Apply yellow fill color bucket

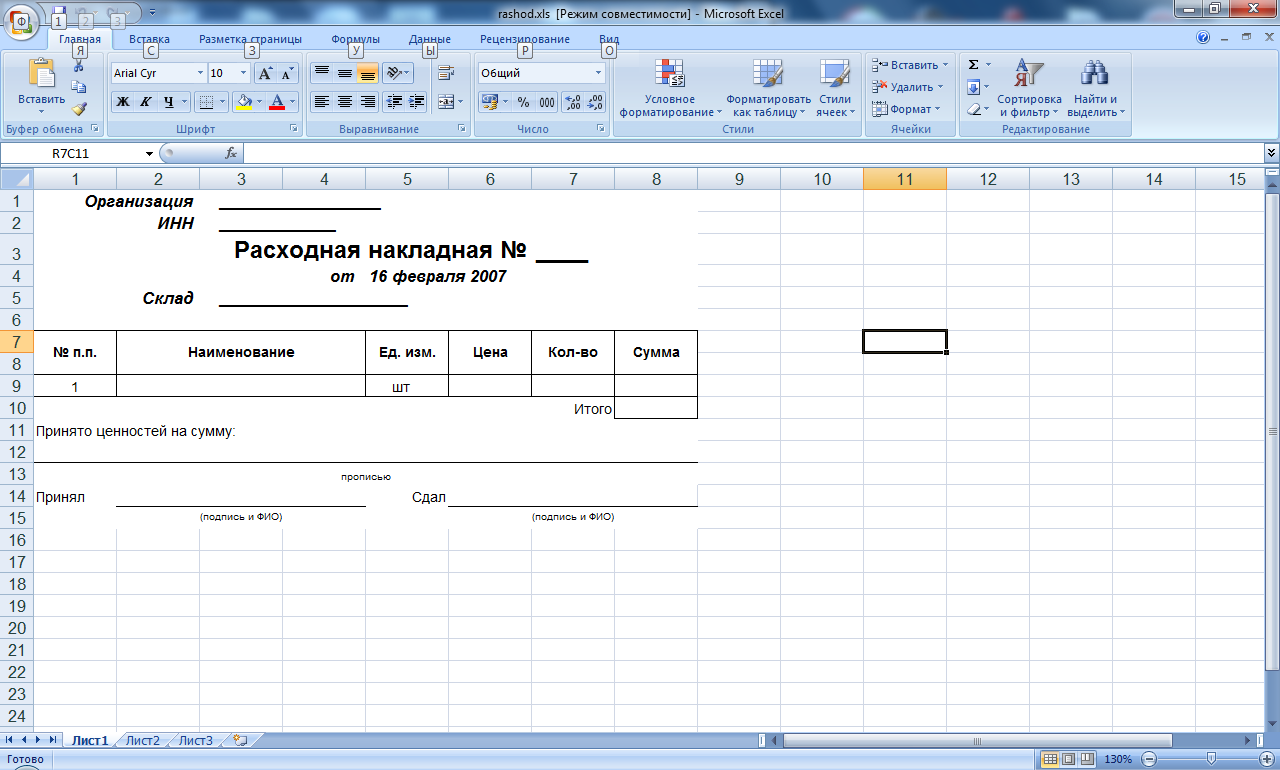(243, 101)
